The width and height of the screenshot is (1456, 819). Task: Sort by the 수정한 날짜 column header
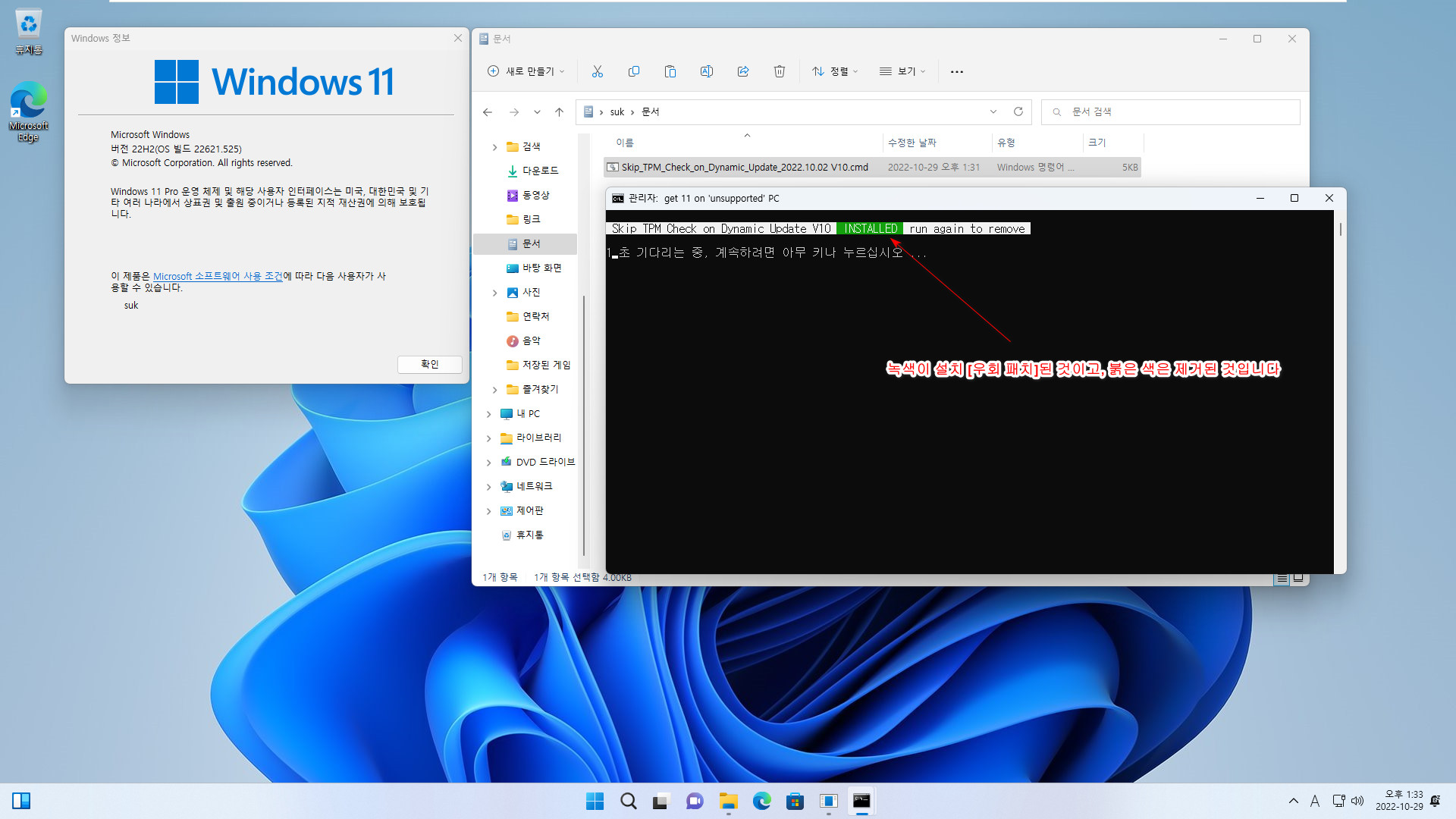pos(912,143)
